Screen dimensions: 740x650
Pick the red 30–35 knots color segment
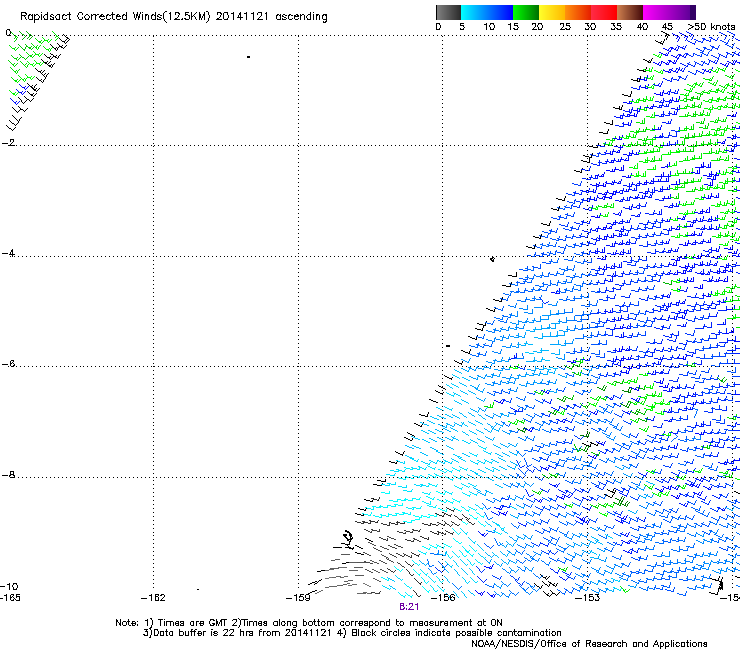pyautogui.click(x=604, y=12)
